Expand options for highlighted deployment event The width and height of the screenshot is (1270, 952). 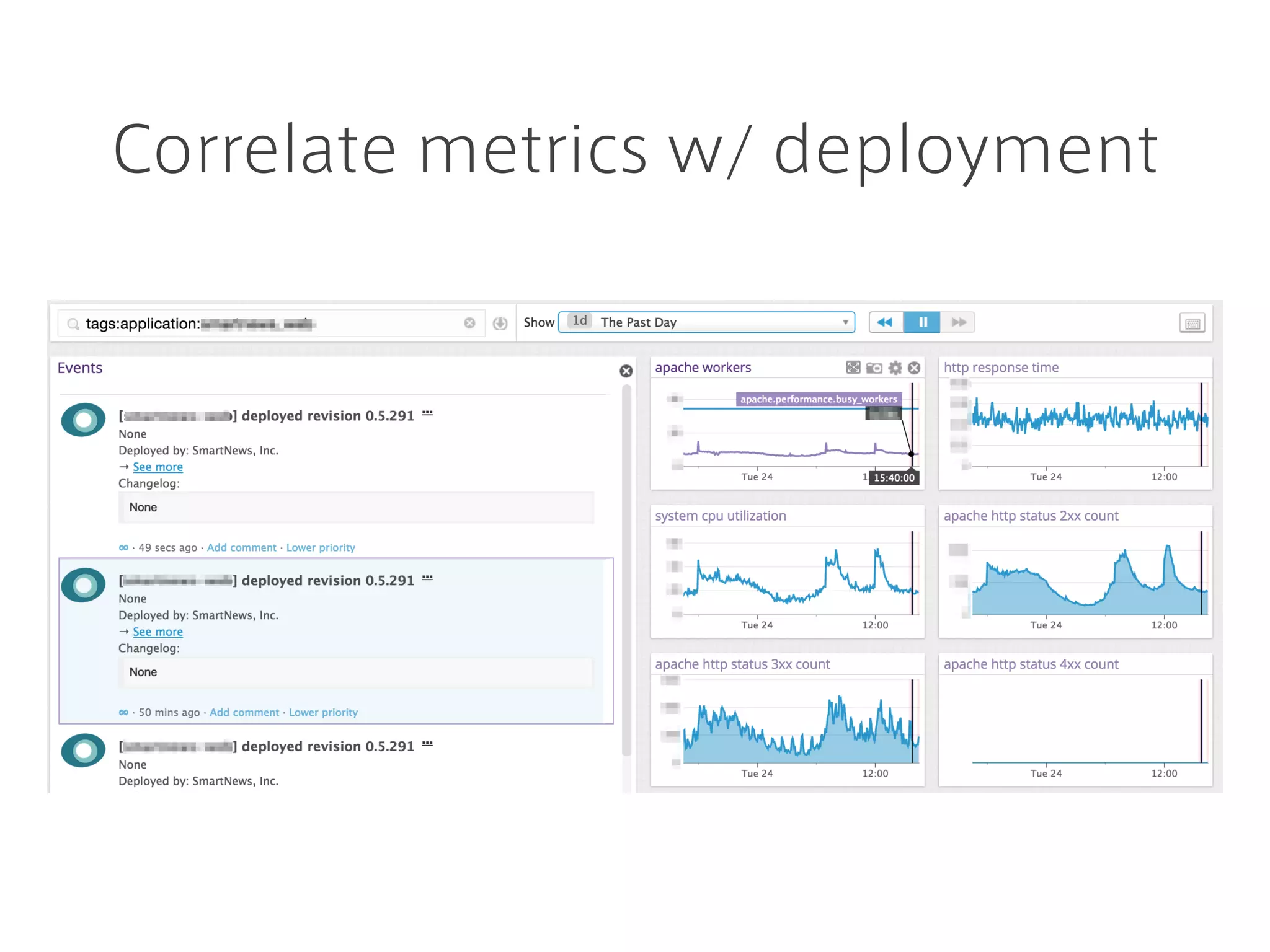(x=427, y=578)
